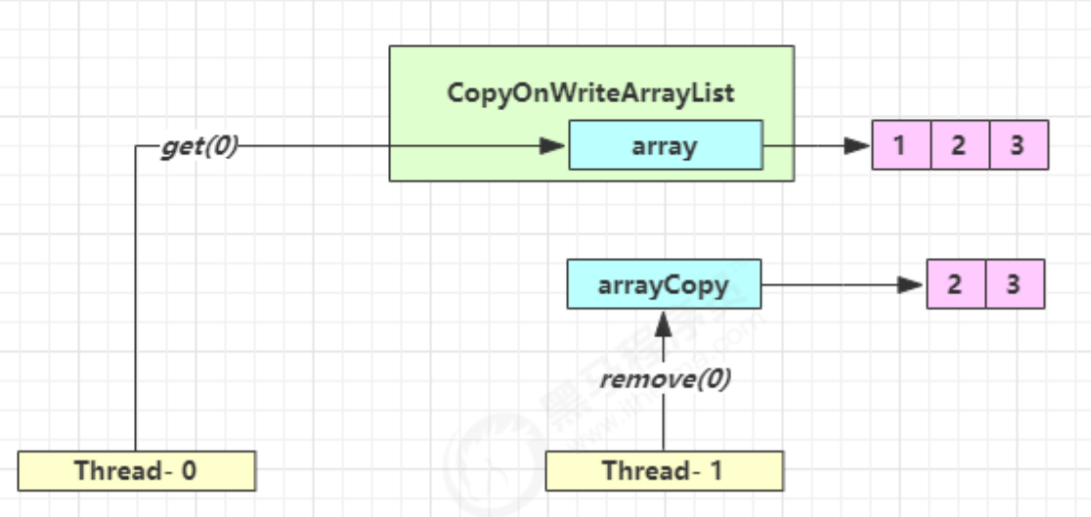
Task: Select the CopyOnWriteArrayList title text
Action: [x=591, y=93]
